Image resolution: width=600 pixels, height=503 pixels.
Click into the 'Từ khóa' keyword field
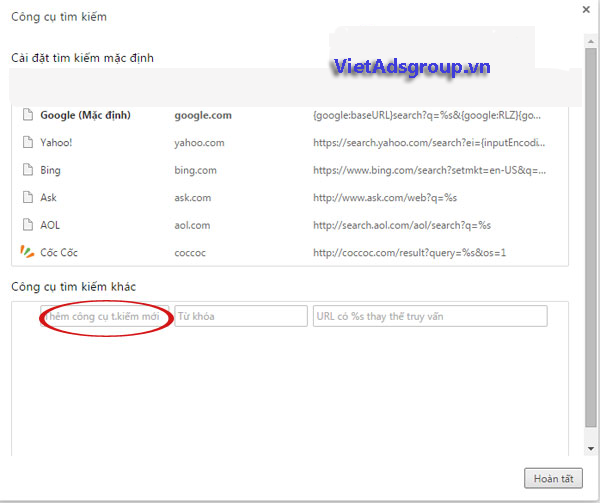coord(240,317)
